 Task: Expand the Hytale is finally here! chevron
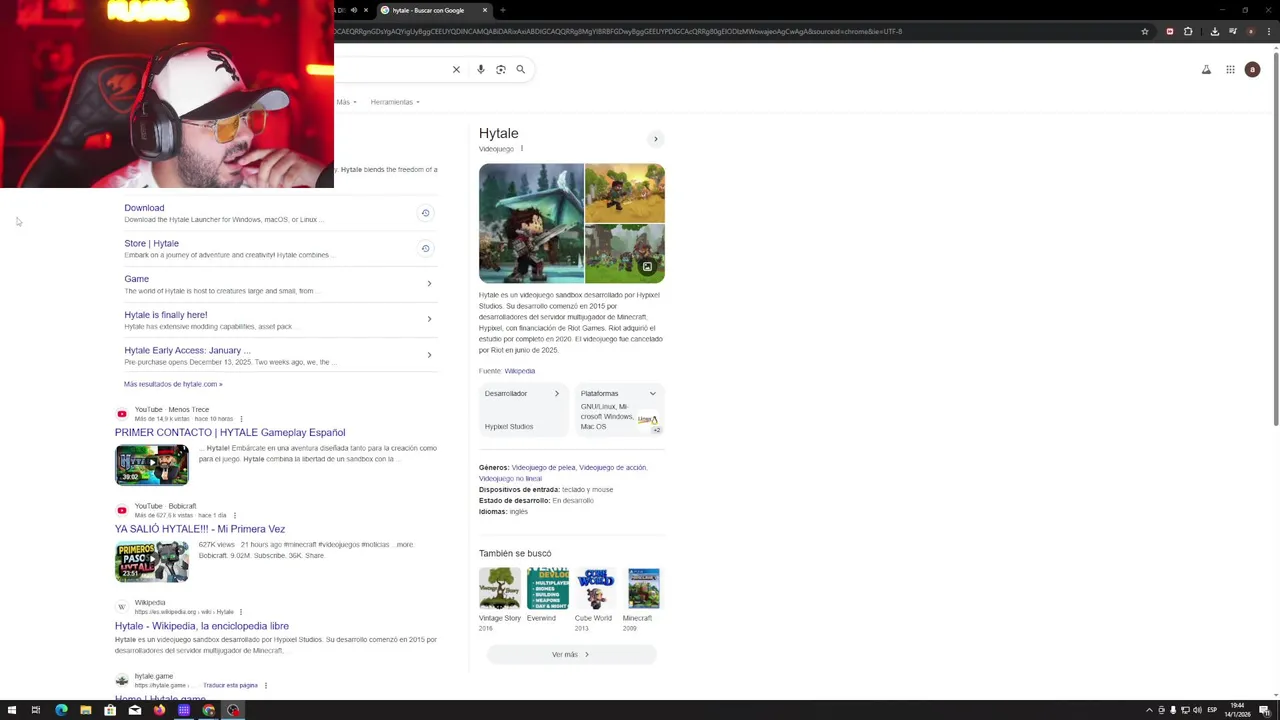point(429,319)
